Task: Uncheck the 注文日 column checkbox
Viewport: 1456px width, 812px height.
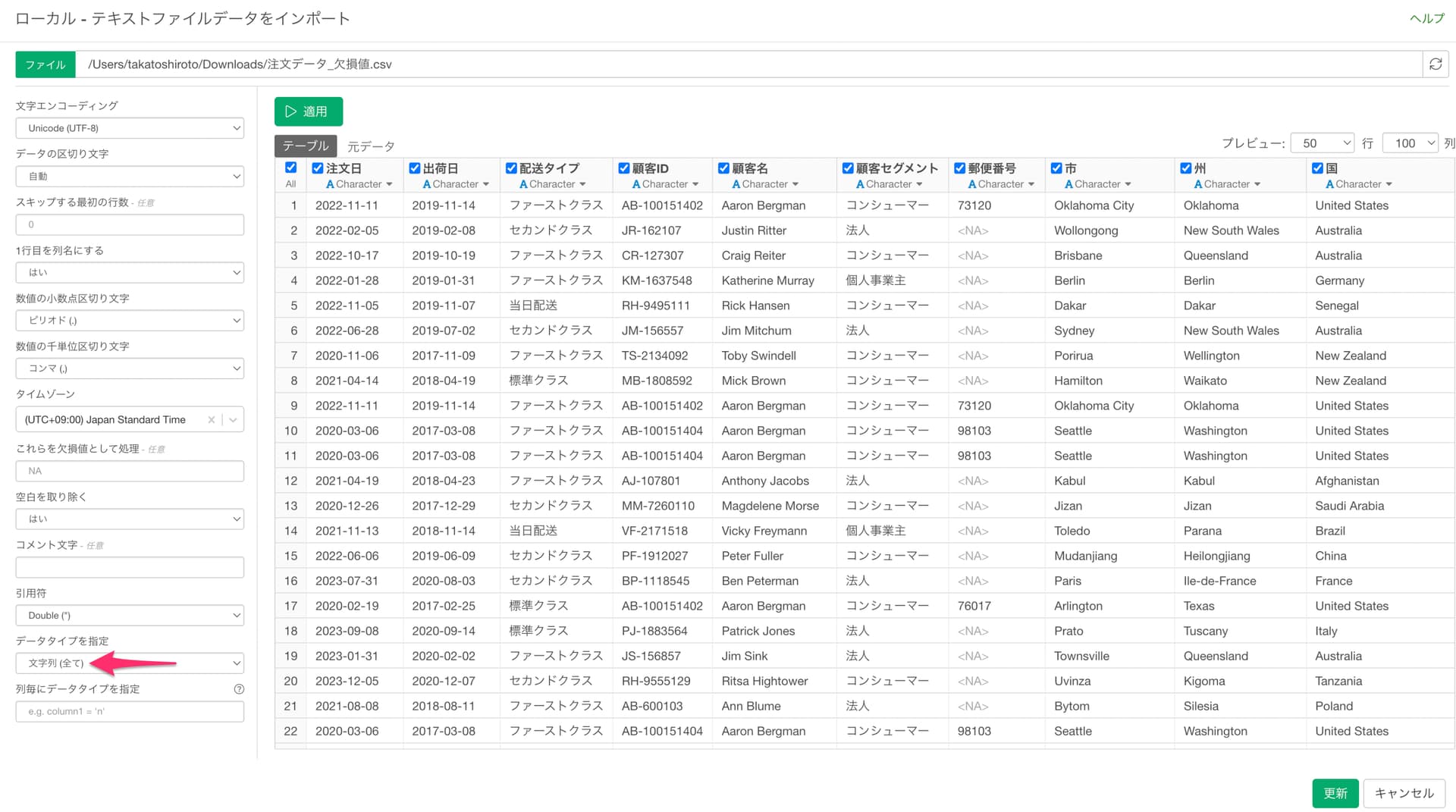Action: point(318,168)
